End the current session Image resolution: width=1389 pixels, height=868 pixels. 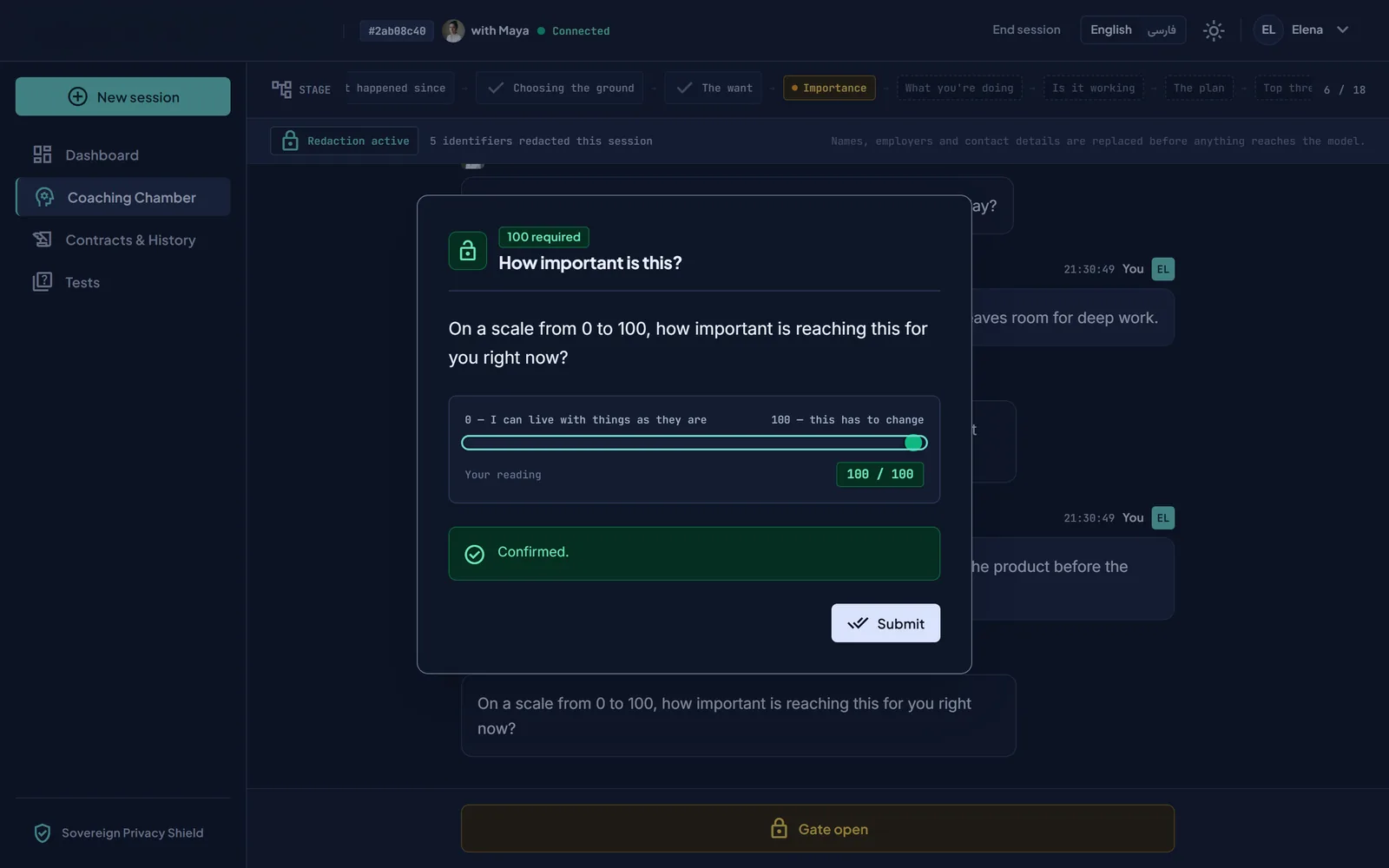coord(1026,30)
